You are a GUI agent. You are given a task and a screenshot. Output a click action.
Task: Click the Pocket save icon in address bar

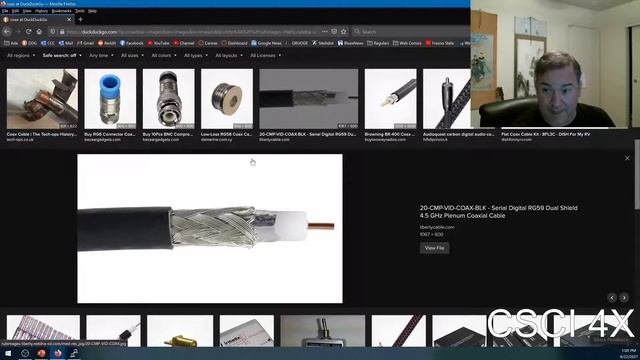click(334, 31)
